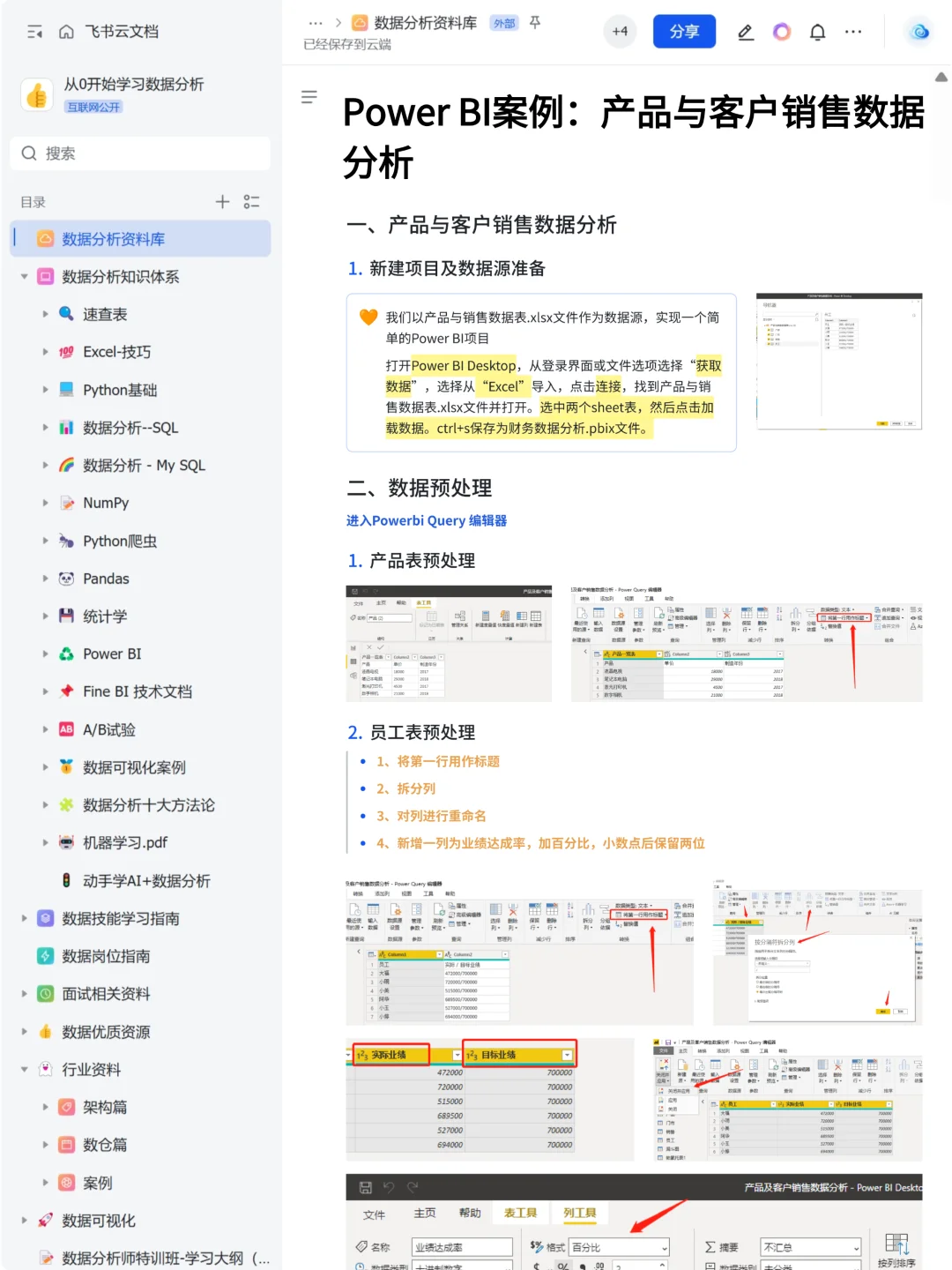Expand the 数据分析--SQL tree item
The height and width of the screenshot is (1270, 952).
(46, 428)
